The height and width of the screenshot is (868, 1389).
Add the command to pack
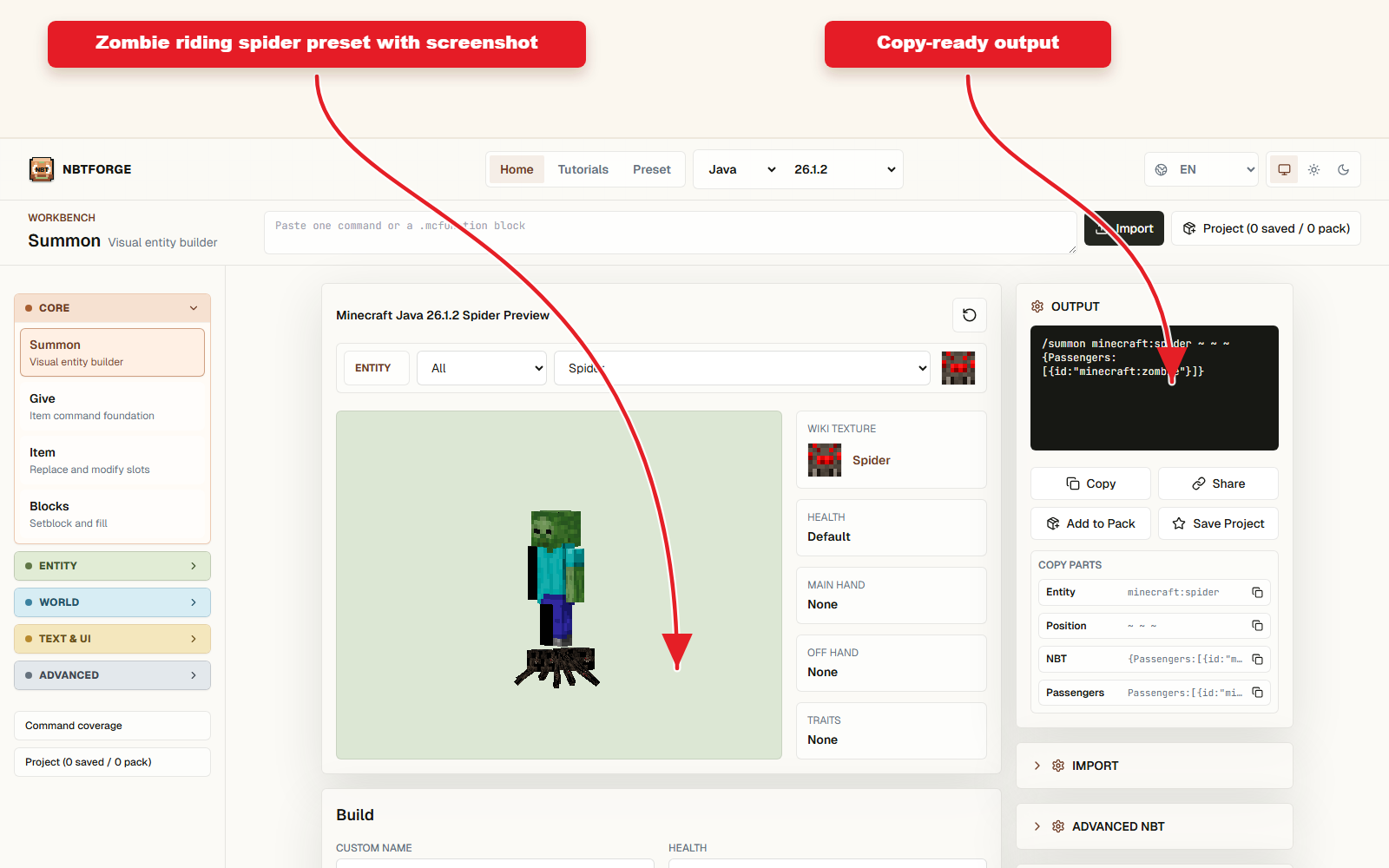pyautogui.click(x=1090, y=523)
